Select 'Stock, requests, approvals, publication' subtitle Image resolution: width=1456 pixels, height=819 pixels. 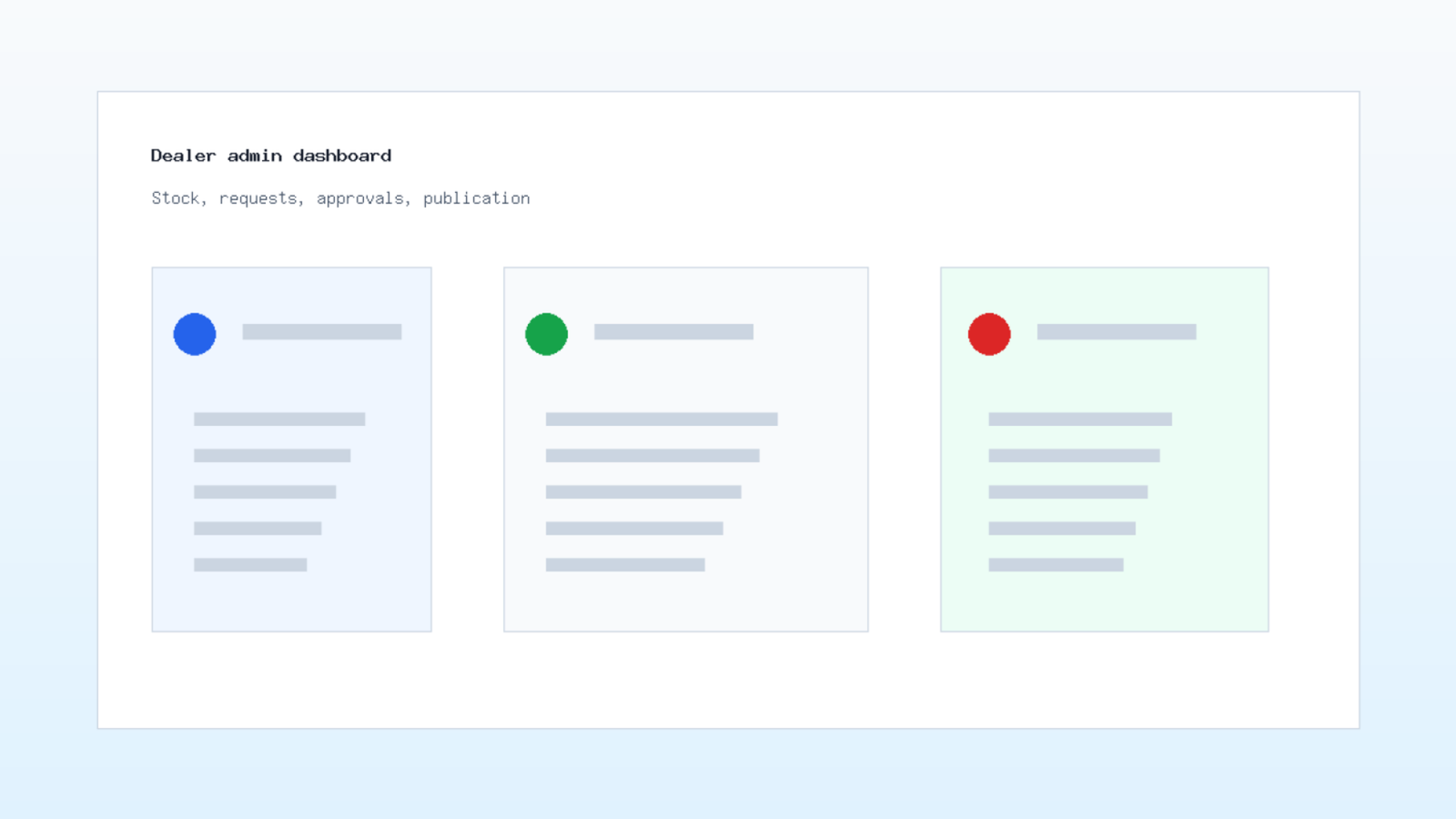click(340, 198)
